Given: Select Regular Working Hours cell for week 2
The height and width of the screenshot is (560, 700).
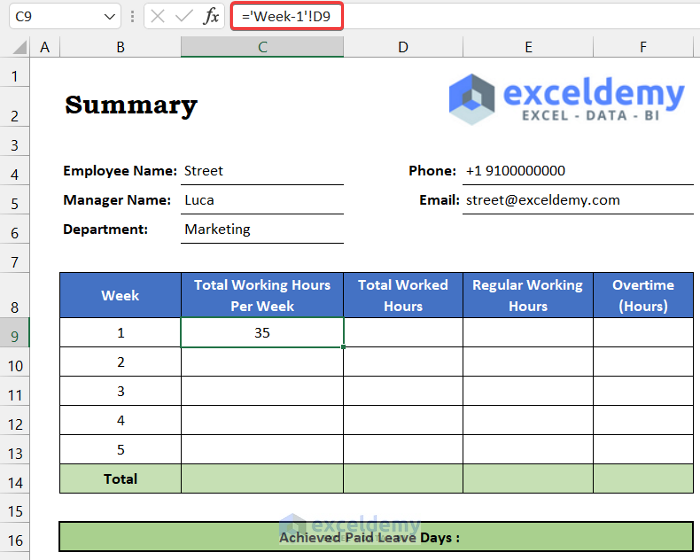Looking at the screenshot, I should tap(528, 362).
